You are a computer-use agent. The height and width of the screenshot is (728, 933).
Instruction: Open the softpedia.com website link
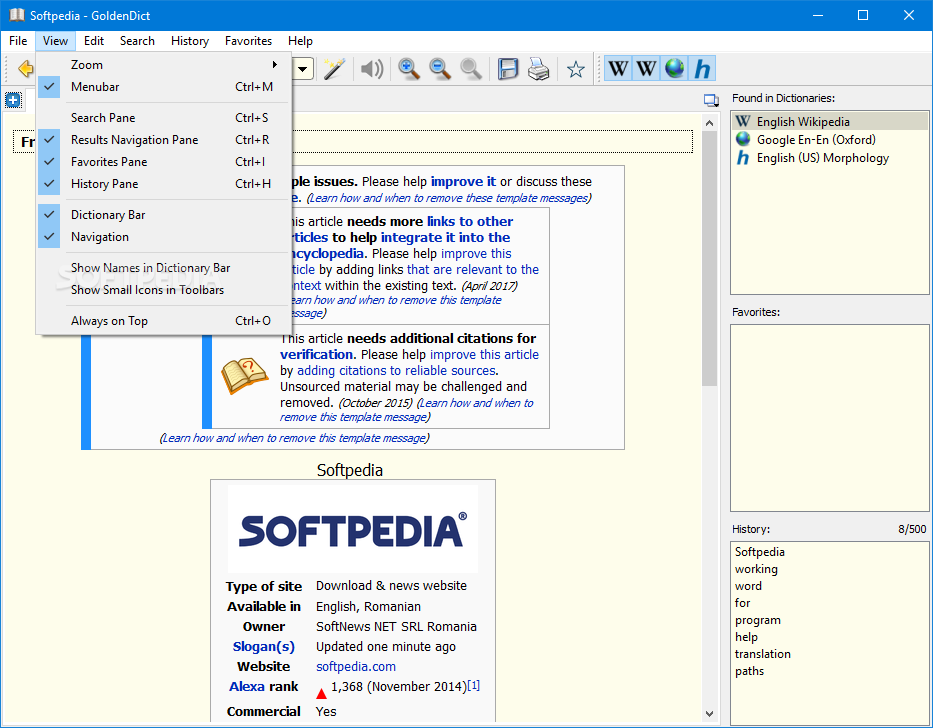pyautogui.click(x=356, y=667)
